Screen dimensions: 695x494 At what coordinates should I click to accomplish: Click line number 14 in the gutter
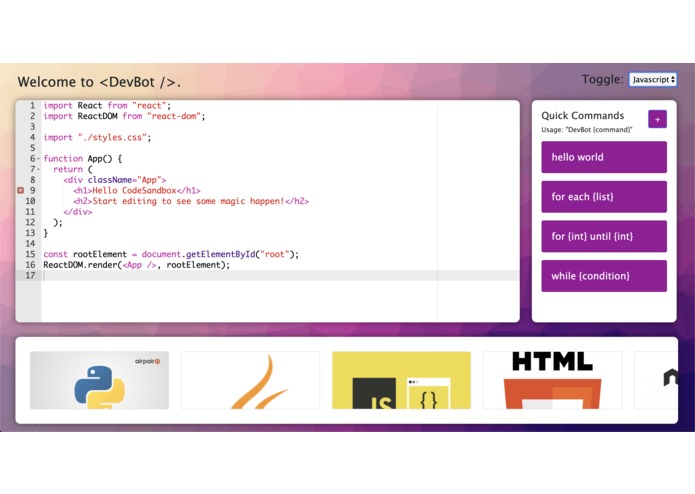point(30,244)
